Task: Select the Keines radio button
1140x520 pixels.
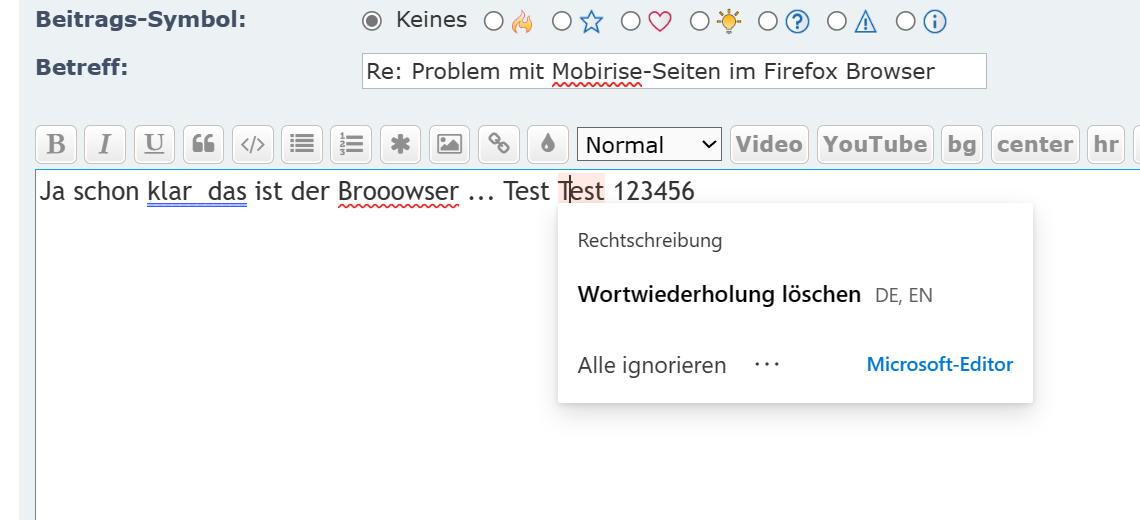Action: coord(372,22)
